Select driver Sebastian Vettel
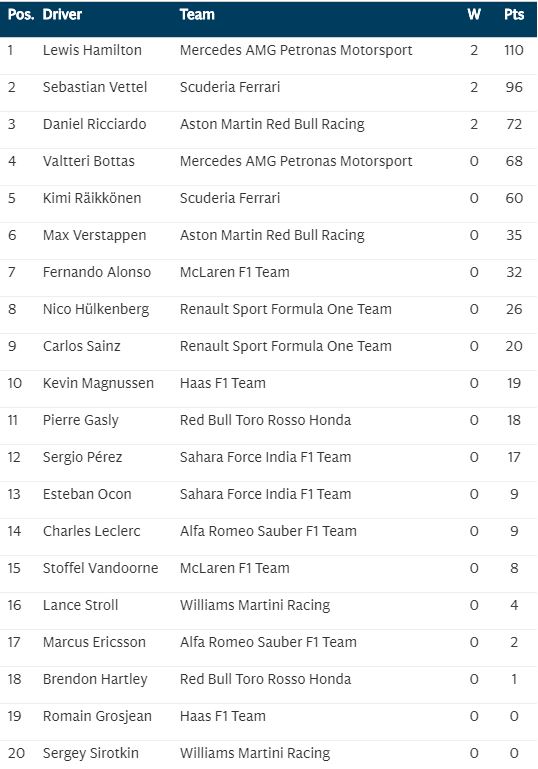This screenshot has width=538, height=769. (x=95, y=87)
